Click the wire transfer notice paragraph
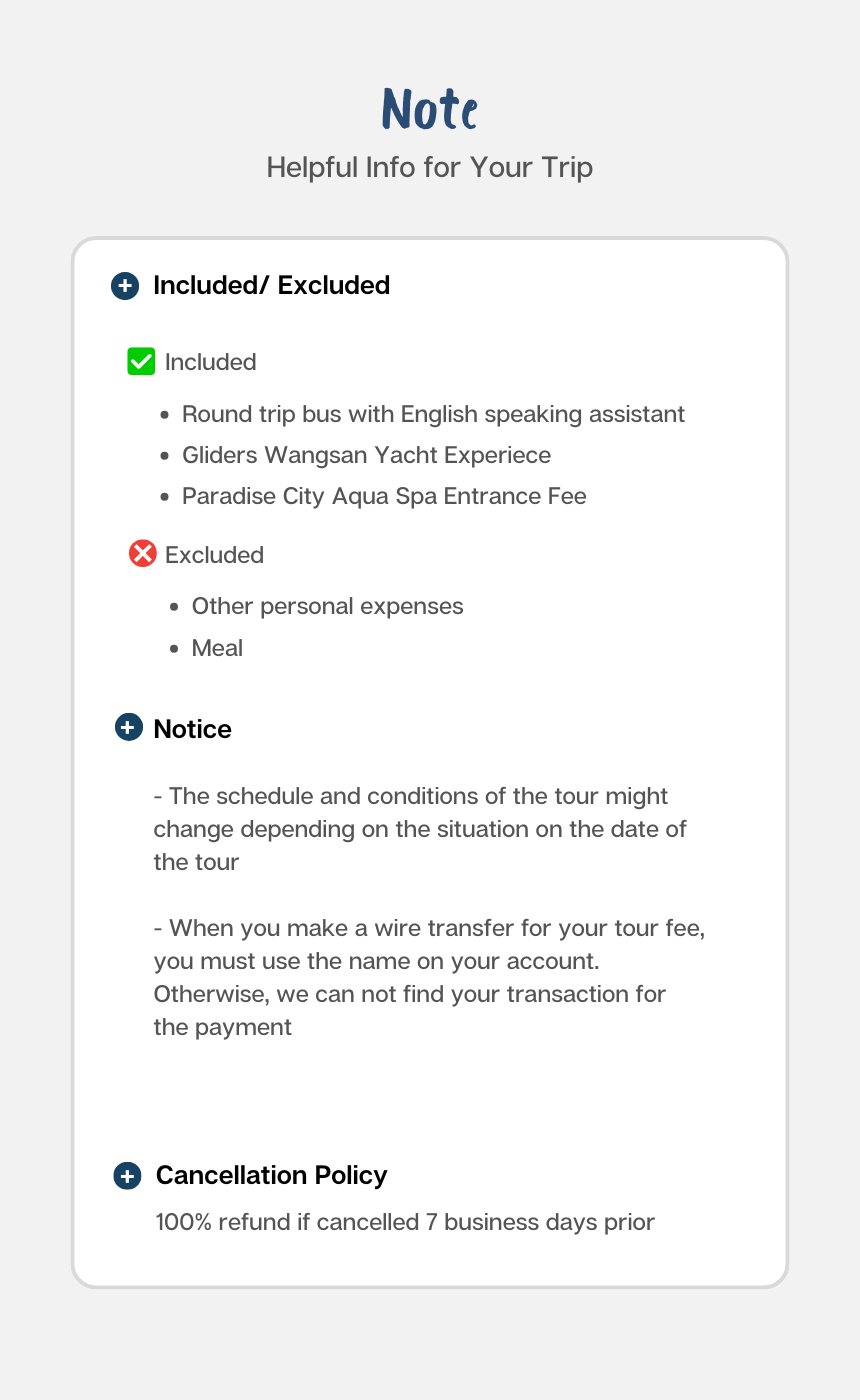Viewport: 860px width, 1400px height. pos(429,977)
